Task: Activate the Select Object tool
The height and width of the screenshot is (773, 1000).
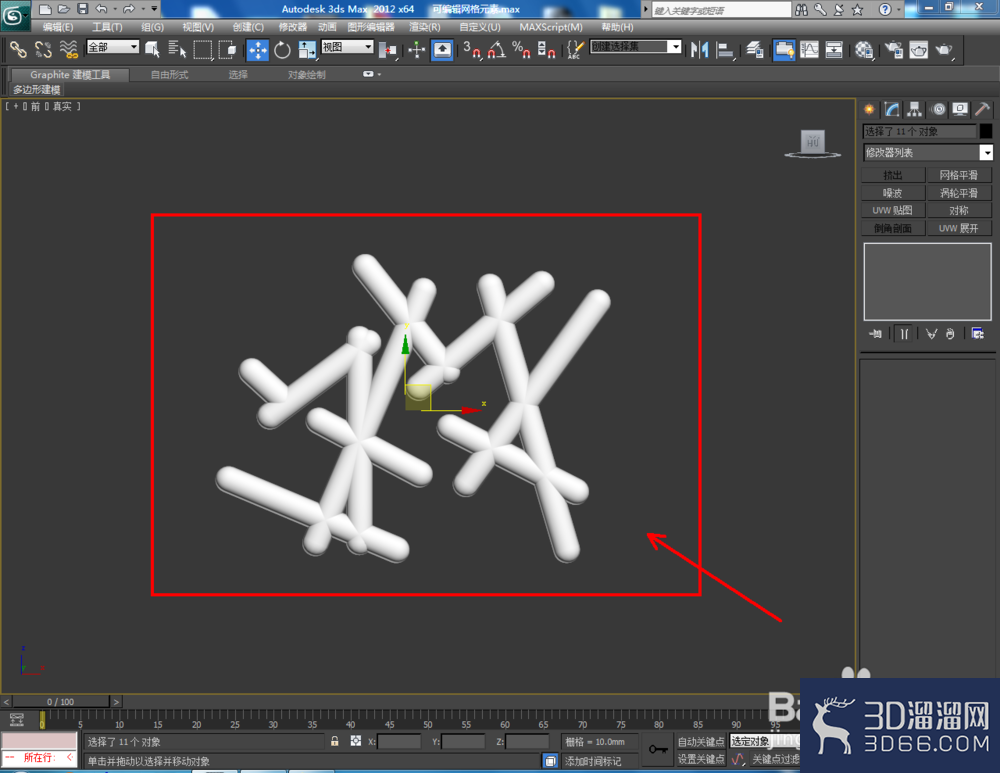Action: pyautogui.click(x=152, y=49)
